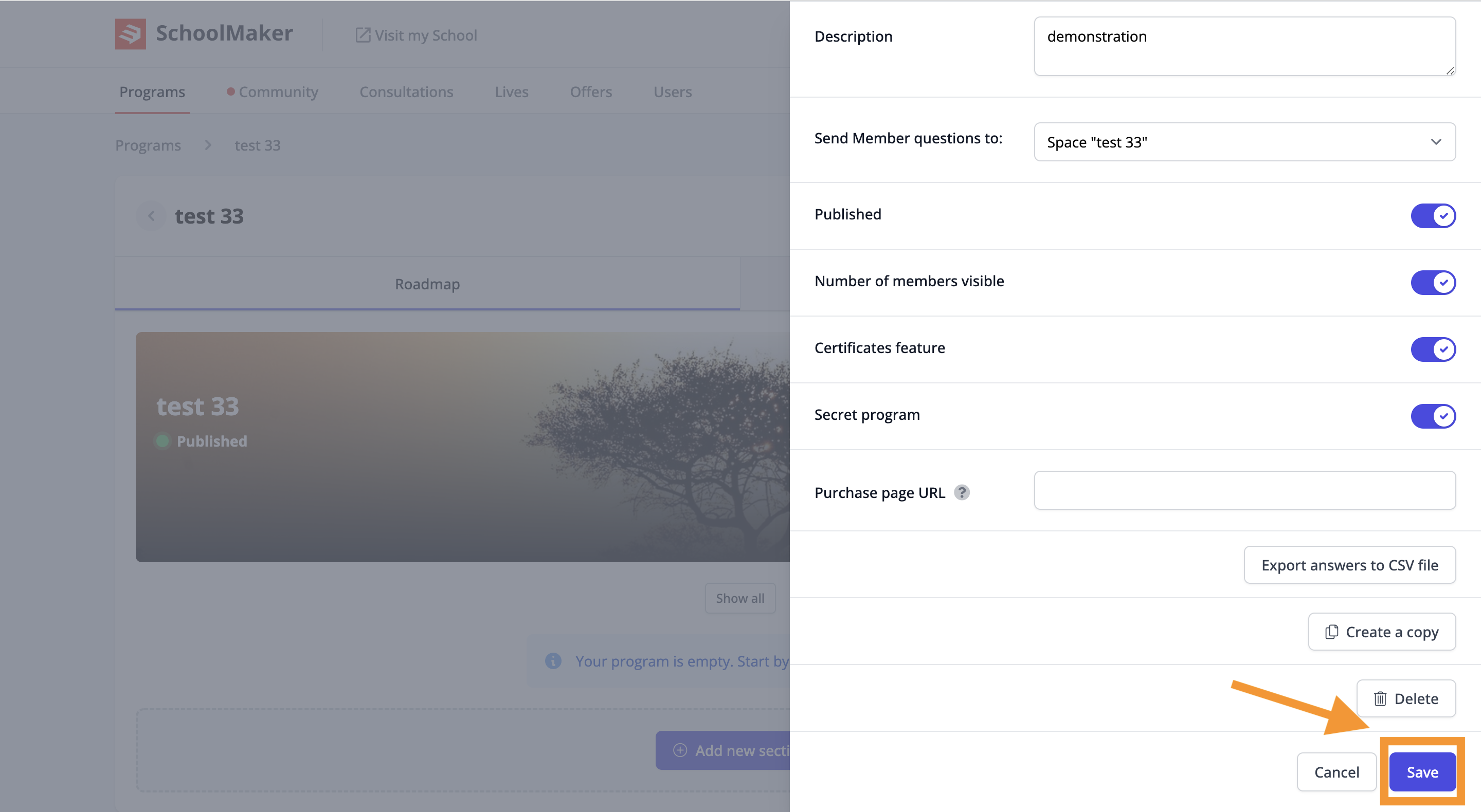Viewport: 1481px width, 812px height.
Task: Click the SchoolMaker brand name text
Action: pos(224,33)
